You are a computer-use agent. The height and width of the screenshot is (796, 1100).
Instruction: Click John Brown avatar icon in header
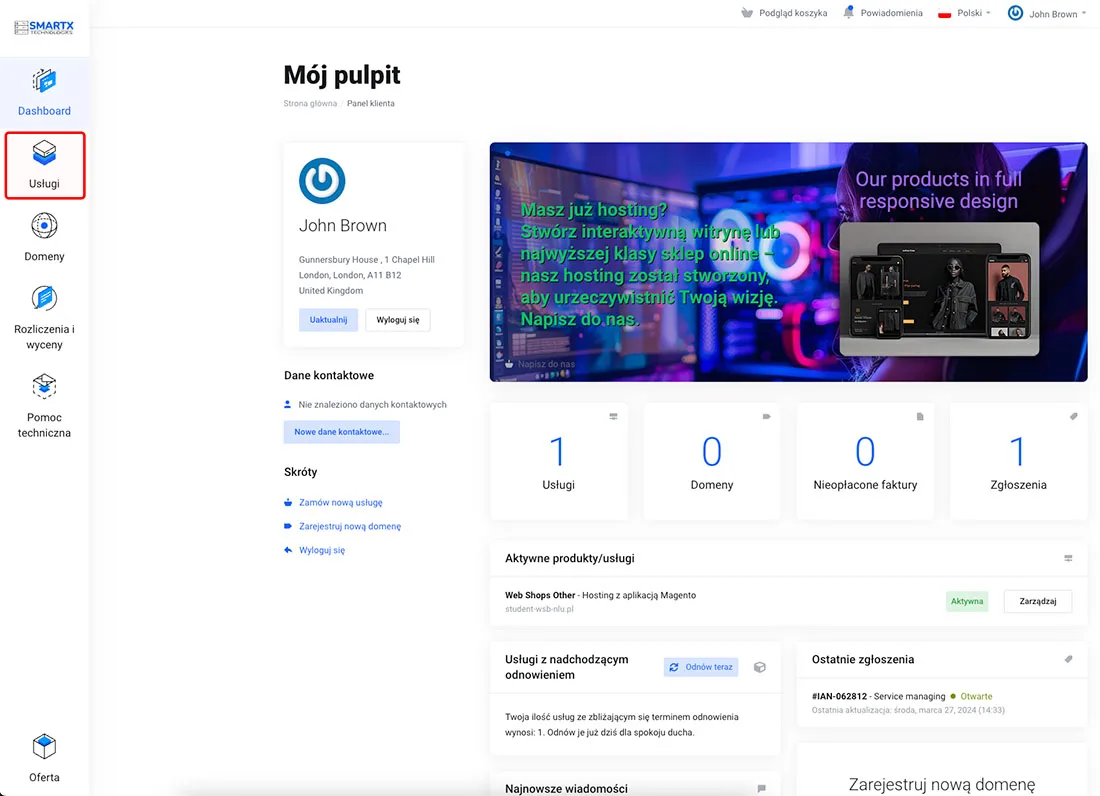[1015, 13]
